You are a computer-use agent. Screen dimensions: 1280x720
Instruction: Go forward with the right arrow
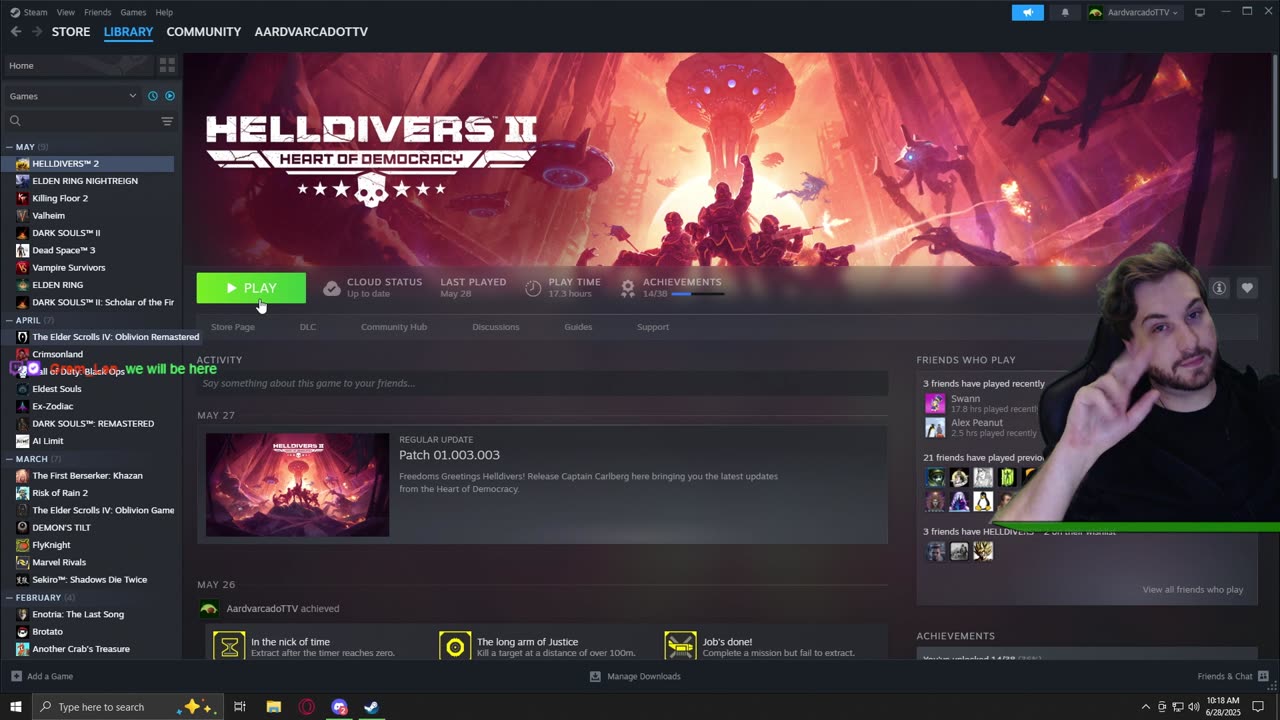(x=37, y=32)
